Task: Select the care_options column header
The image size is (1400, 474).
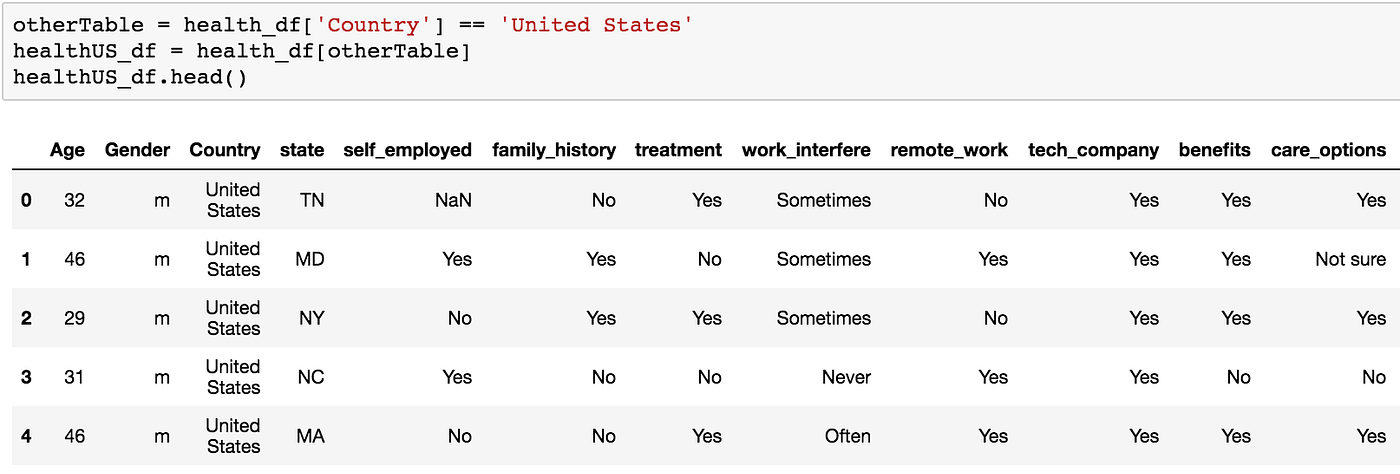Action: 1328,150
